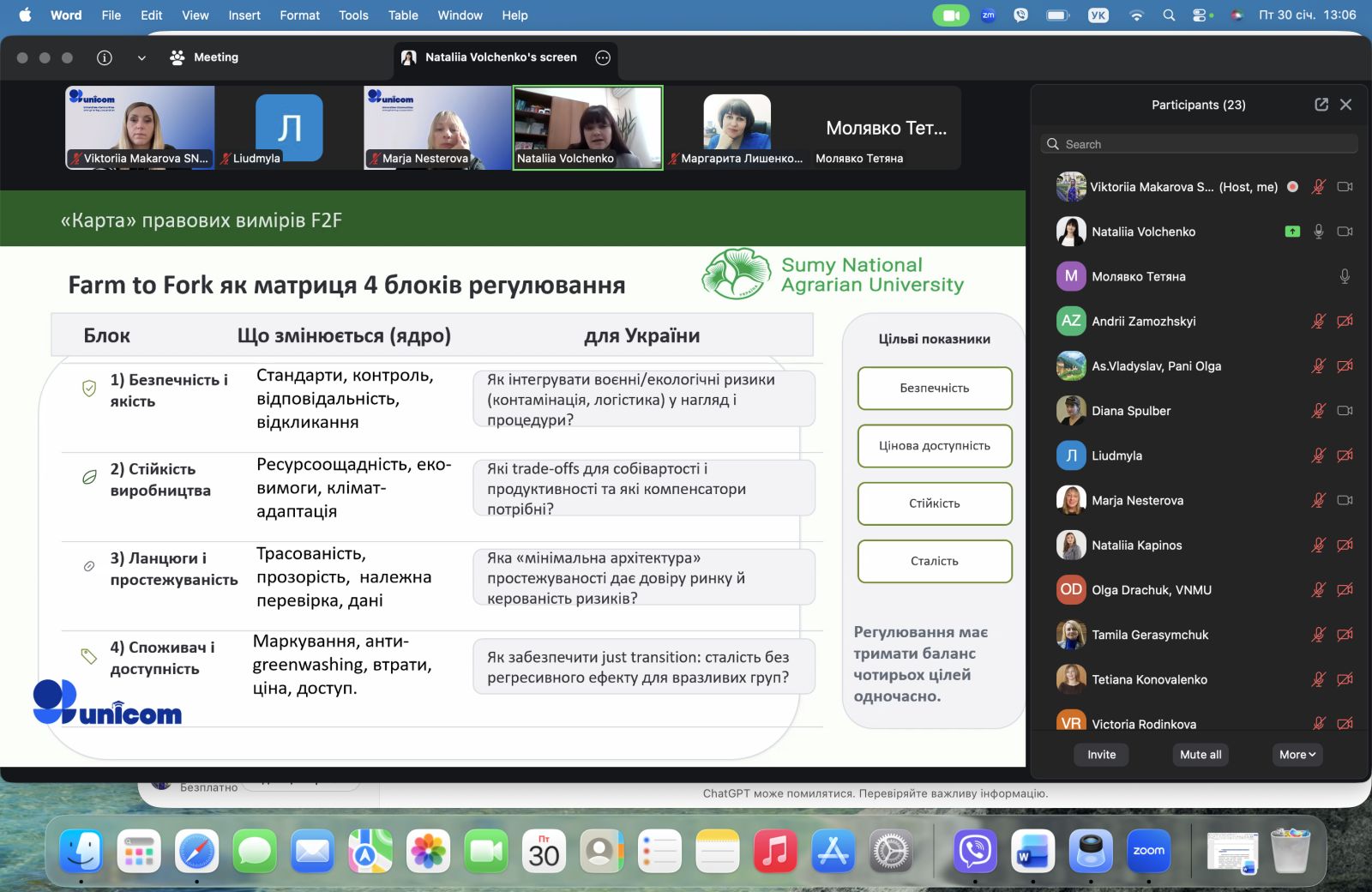
Task: Open screen share options ellipsis button
Action: click(x=603, y=57)
